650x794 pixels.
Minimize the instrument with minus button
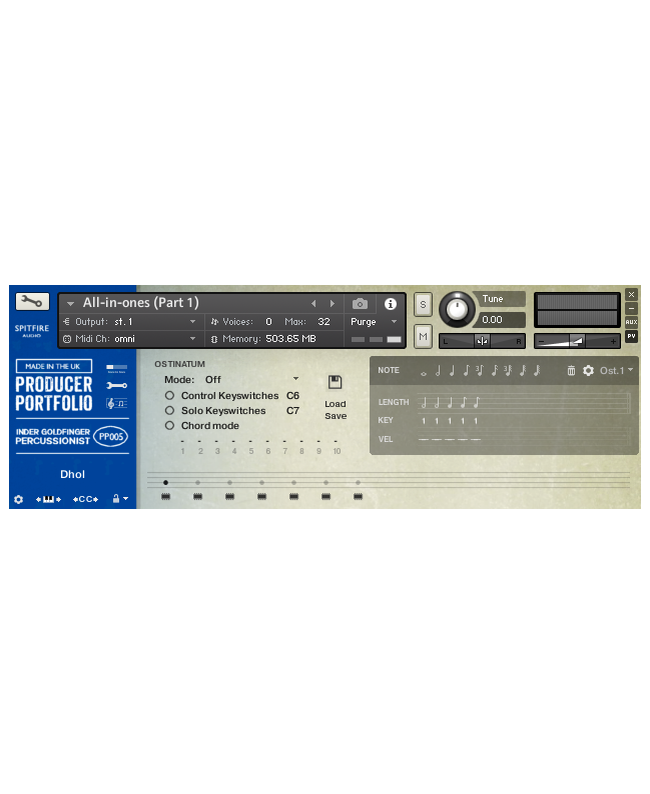pos(631,308)
